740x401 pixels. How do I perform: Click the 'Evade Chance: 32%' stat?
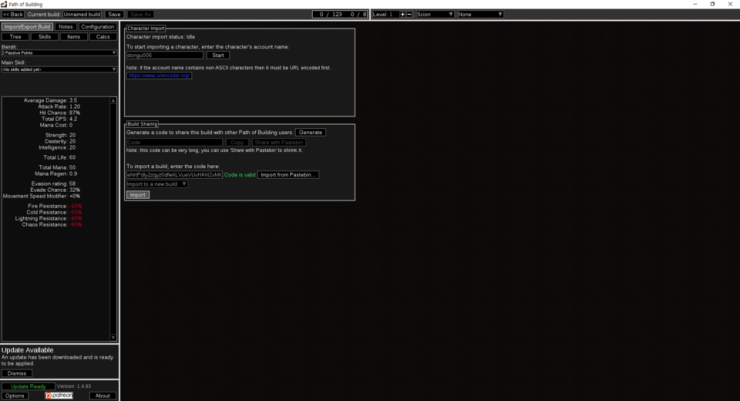(55, 190)
